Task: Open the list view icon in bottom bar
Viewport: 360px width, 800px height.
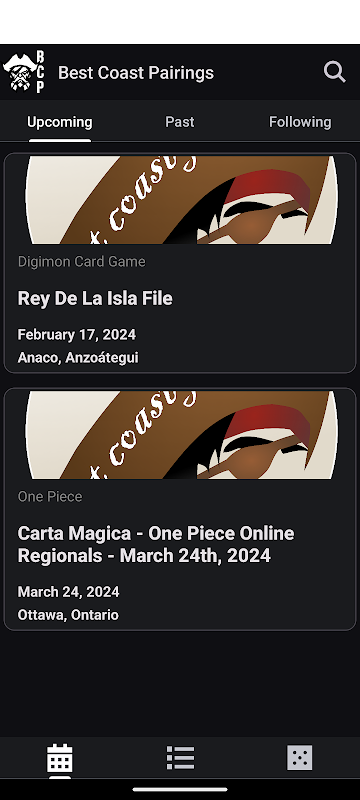Action: click(x=180, y=758)
